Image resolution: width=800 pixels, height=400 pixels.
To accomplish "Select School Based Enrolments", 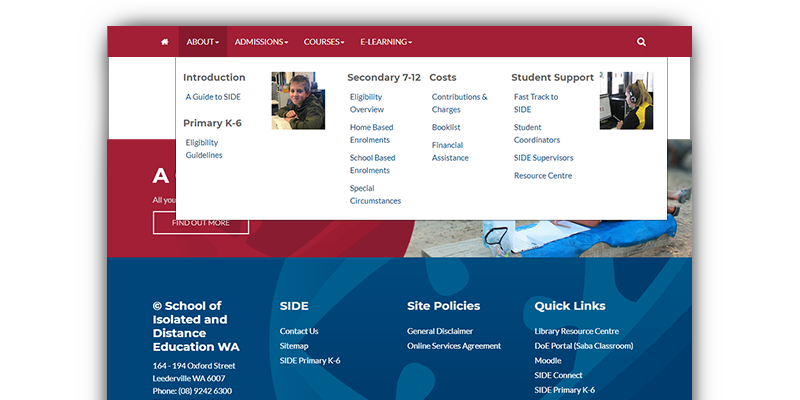I will click(372, 164).
